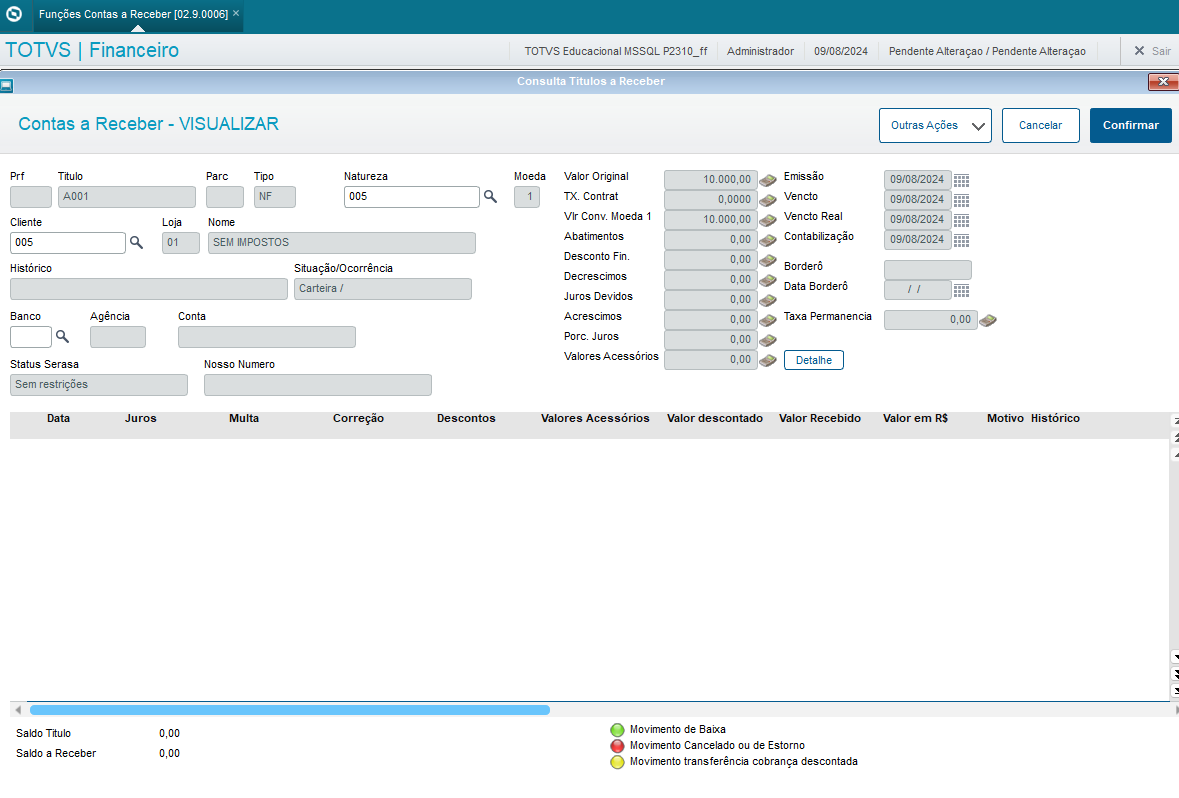The width and height of the screenshot is (1179, 798).
Task: Open the Valor Original calculator icon
Action: tap(767, 181)
